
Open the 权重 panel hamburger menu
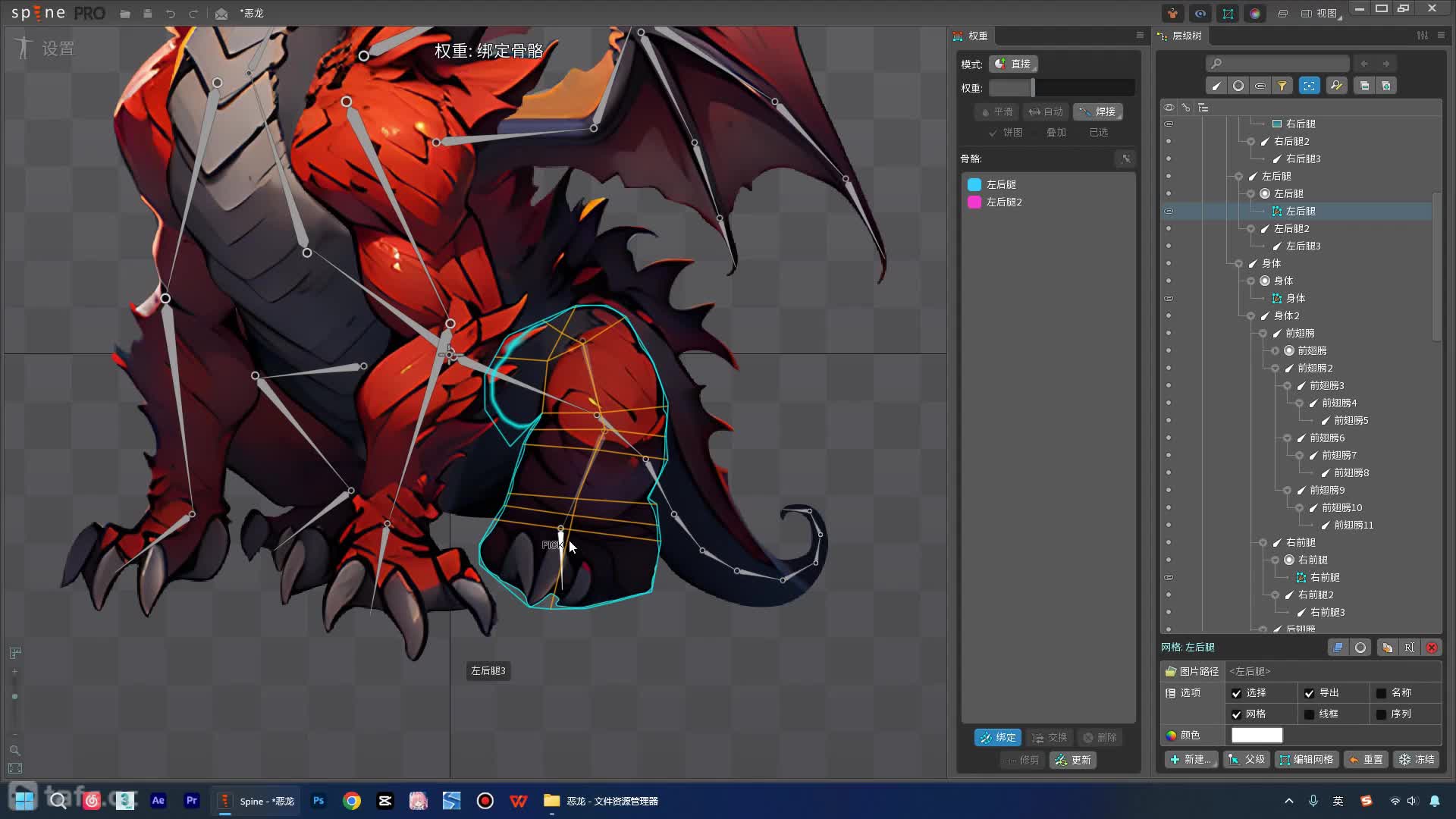(x=1139, y=36)
